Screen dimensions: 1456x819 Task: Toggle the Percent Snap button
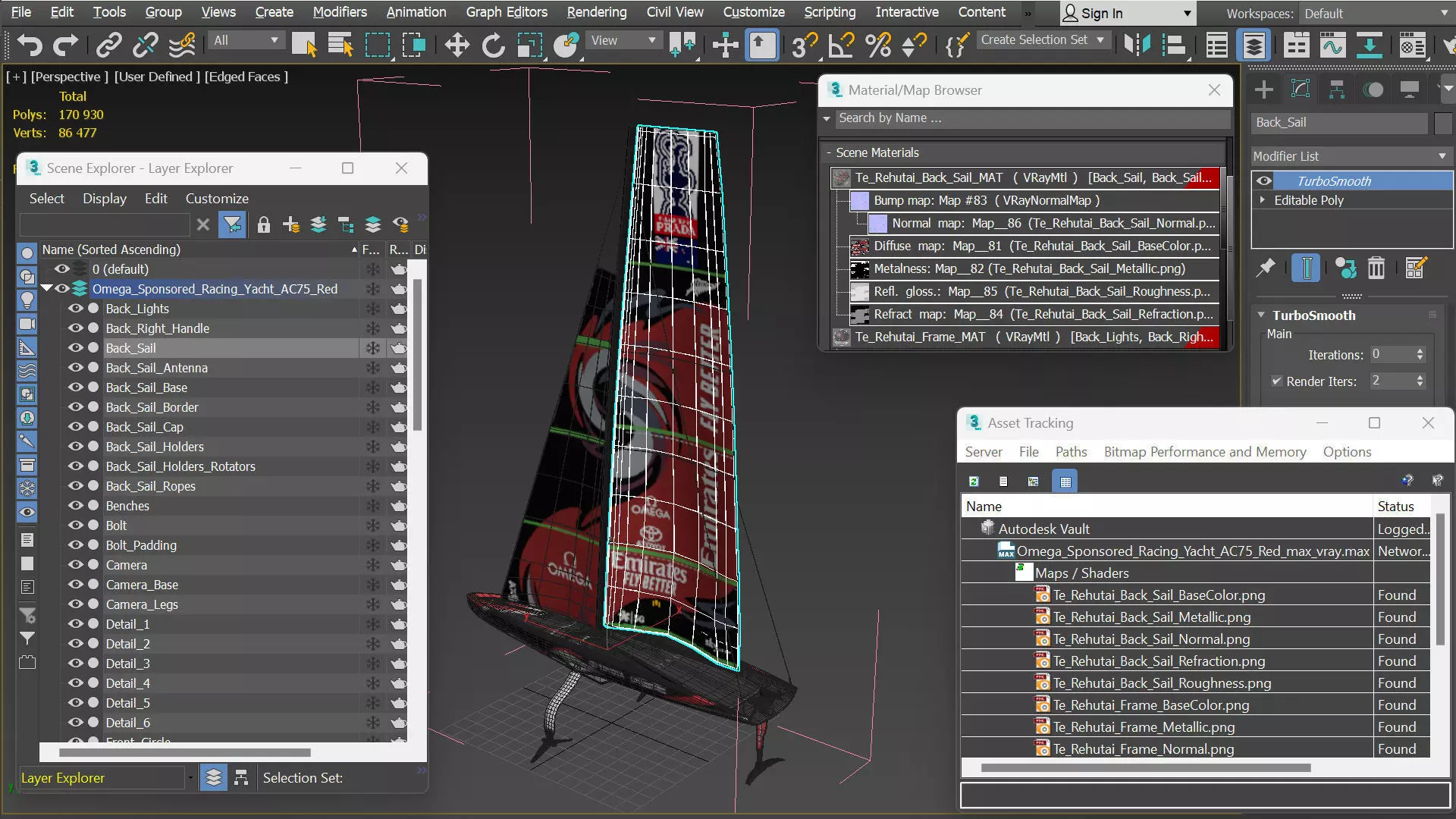(878, 45)
